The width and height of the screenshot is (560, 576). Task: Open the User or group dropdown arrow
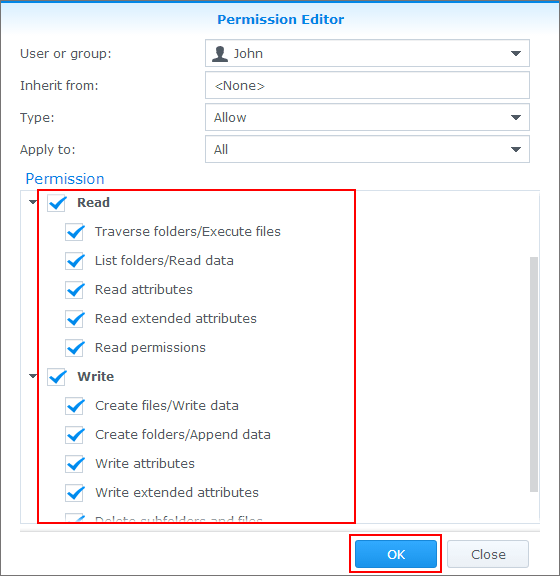coord(516,54)
